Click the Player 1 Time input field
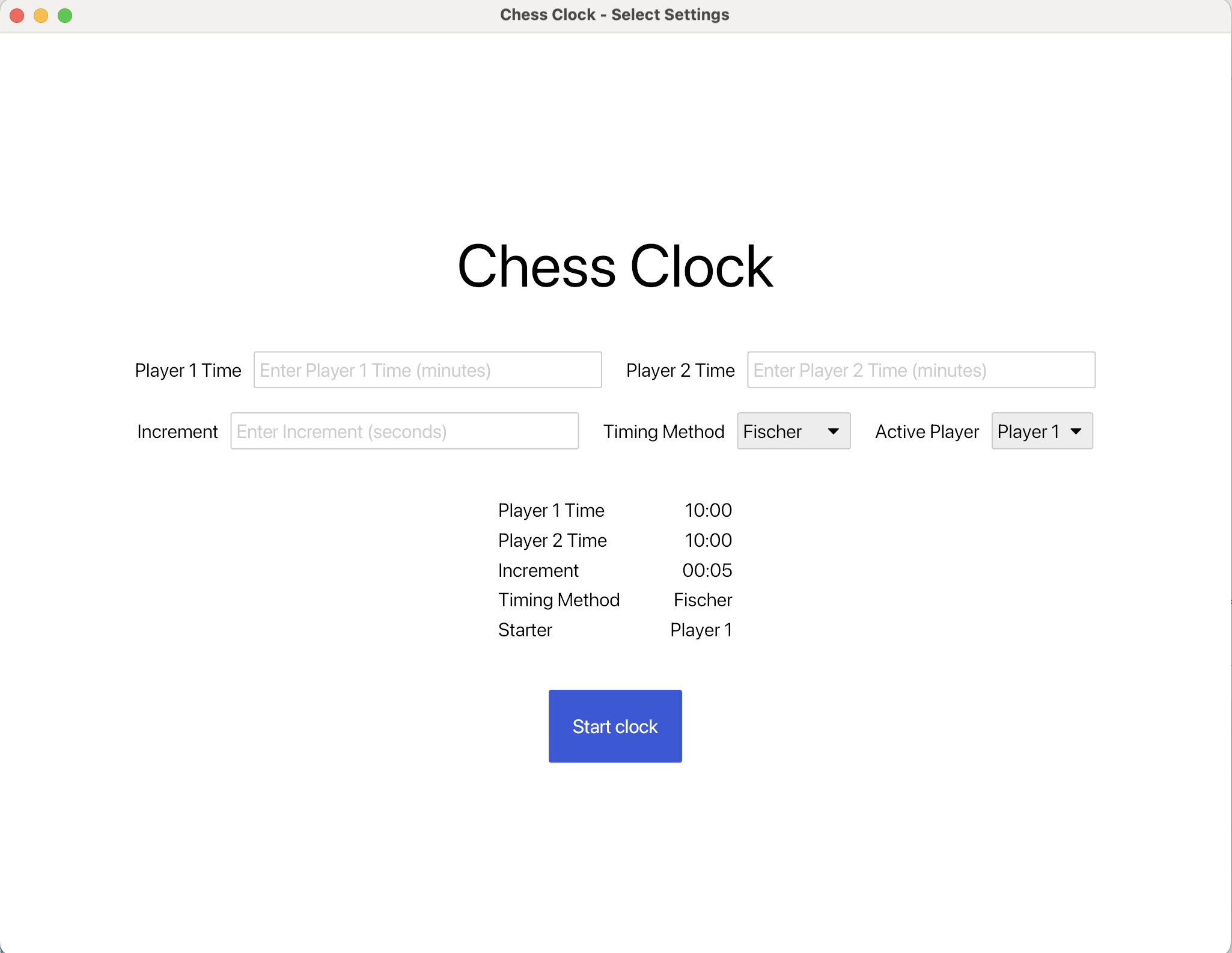The height and width of the screenshot is (953, 1232). tap(427, 370)
